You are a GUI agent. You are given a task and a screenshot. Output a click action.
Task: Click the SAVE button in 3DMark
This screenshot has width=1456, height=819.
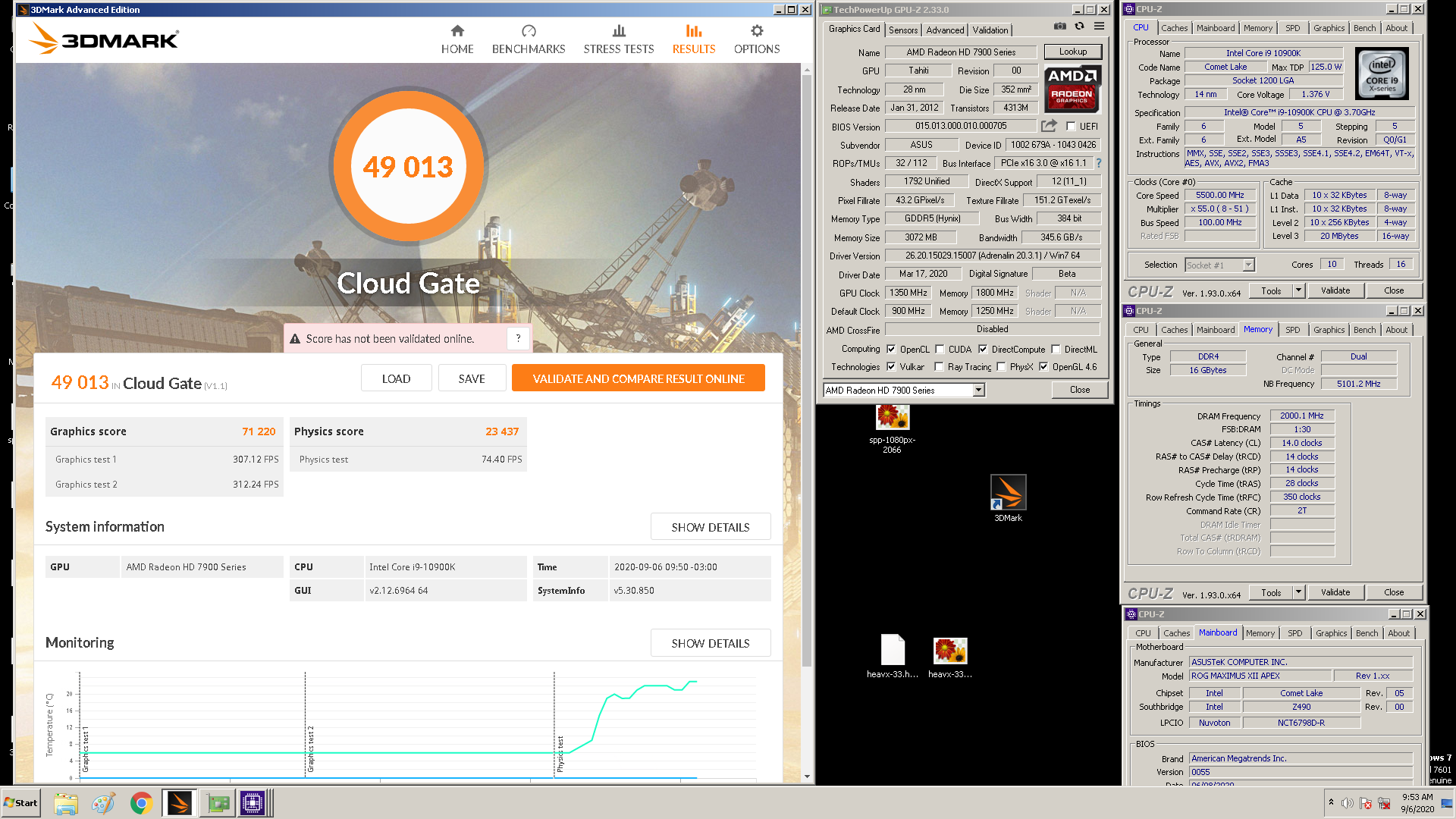click(472, 378)
